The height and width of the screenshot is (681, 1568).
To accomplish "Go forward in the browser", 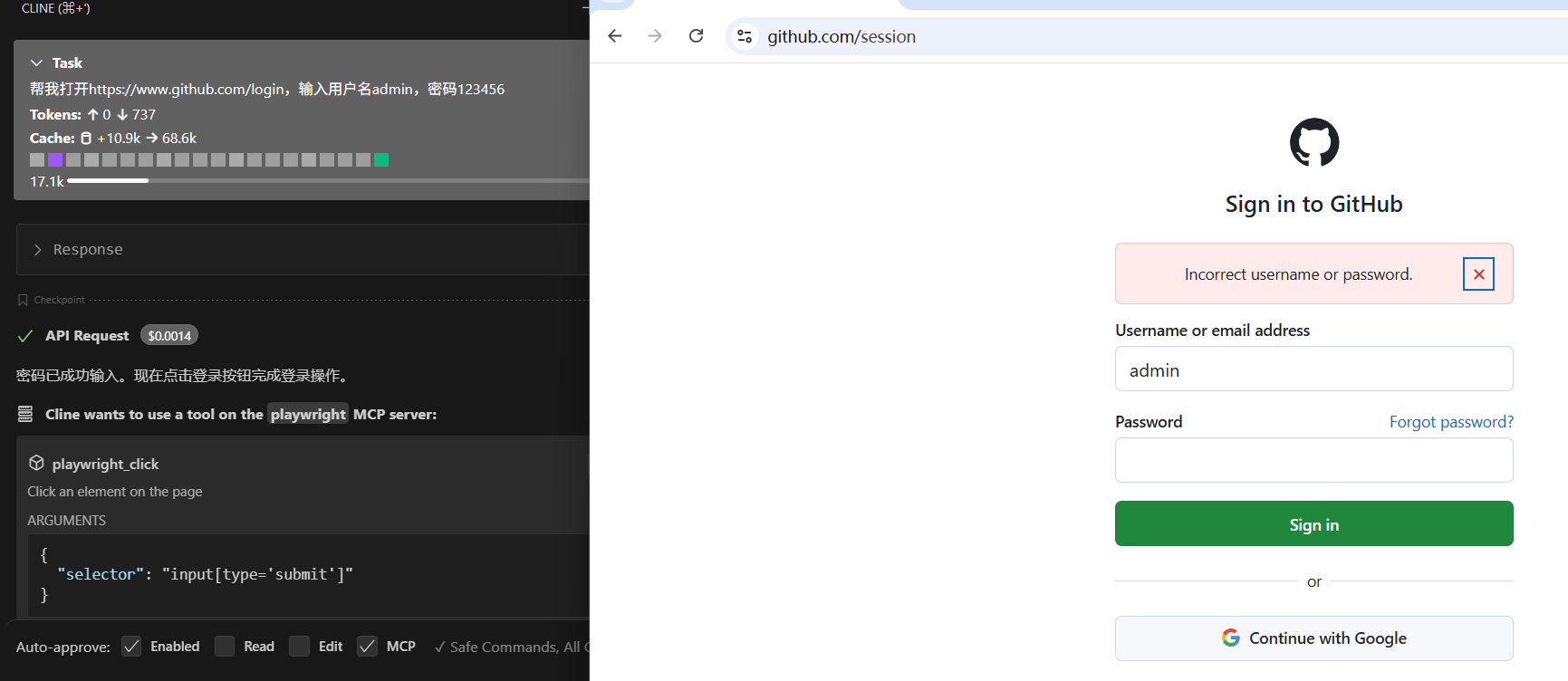I will 655,36.
